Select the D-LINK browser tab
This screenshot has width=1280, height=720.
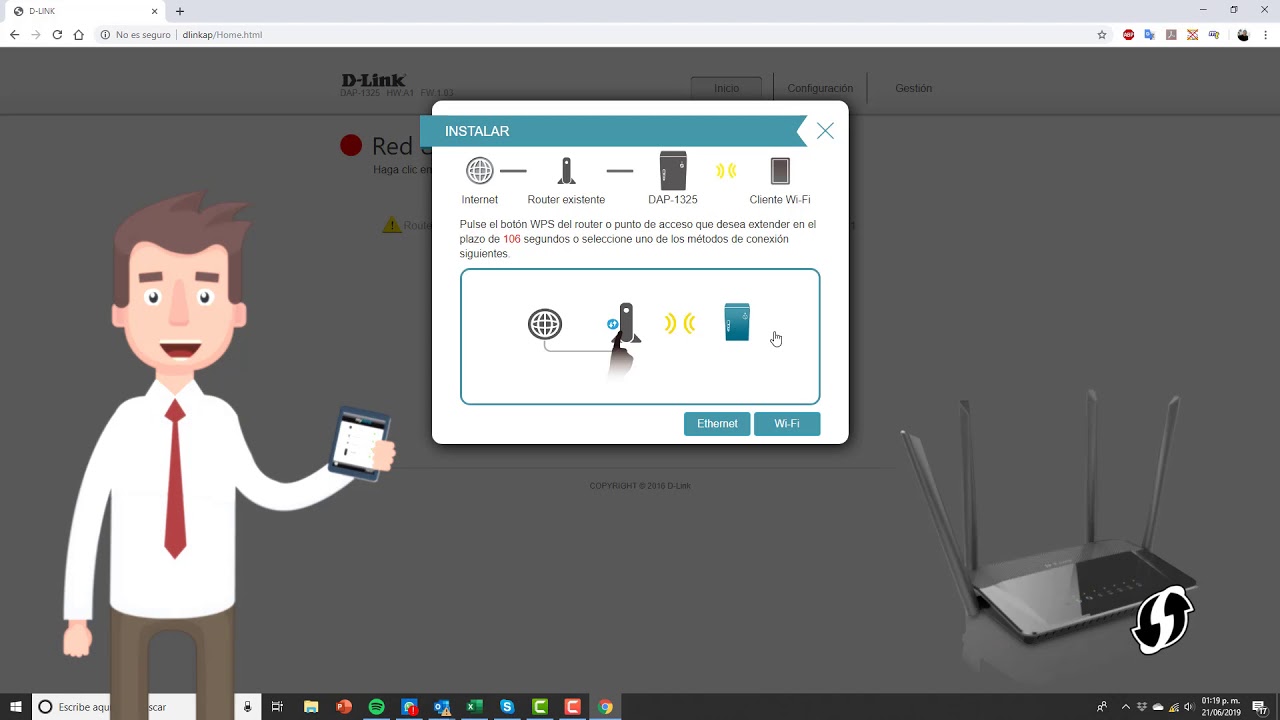pos(84,11)
